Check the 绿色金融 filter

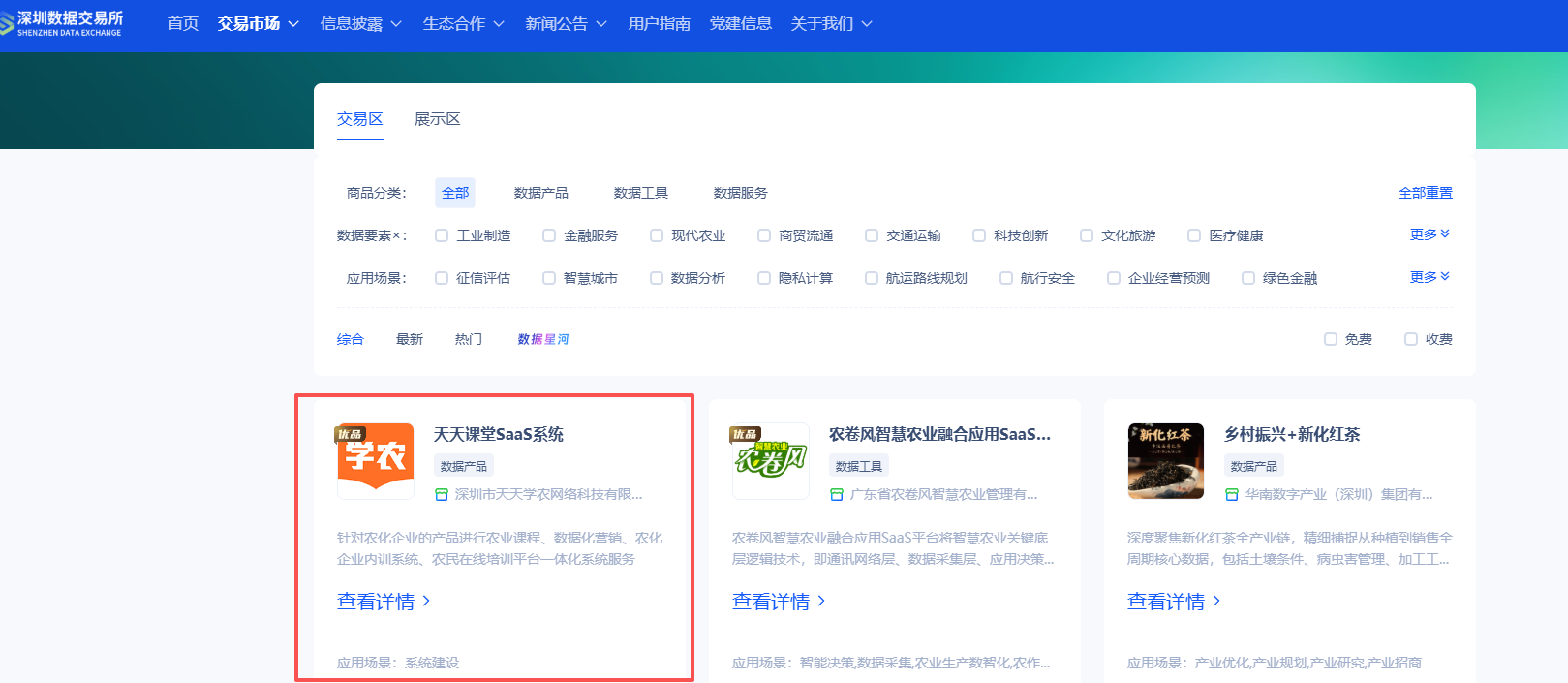(1248, 278)
